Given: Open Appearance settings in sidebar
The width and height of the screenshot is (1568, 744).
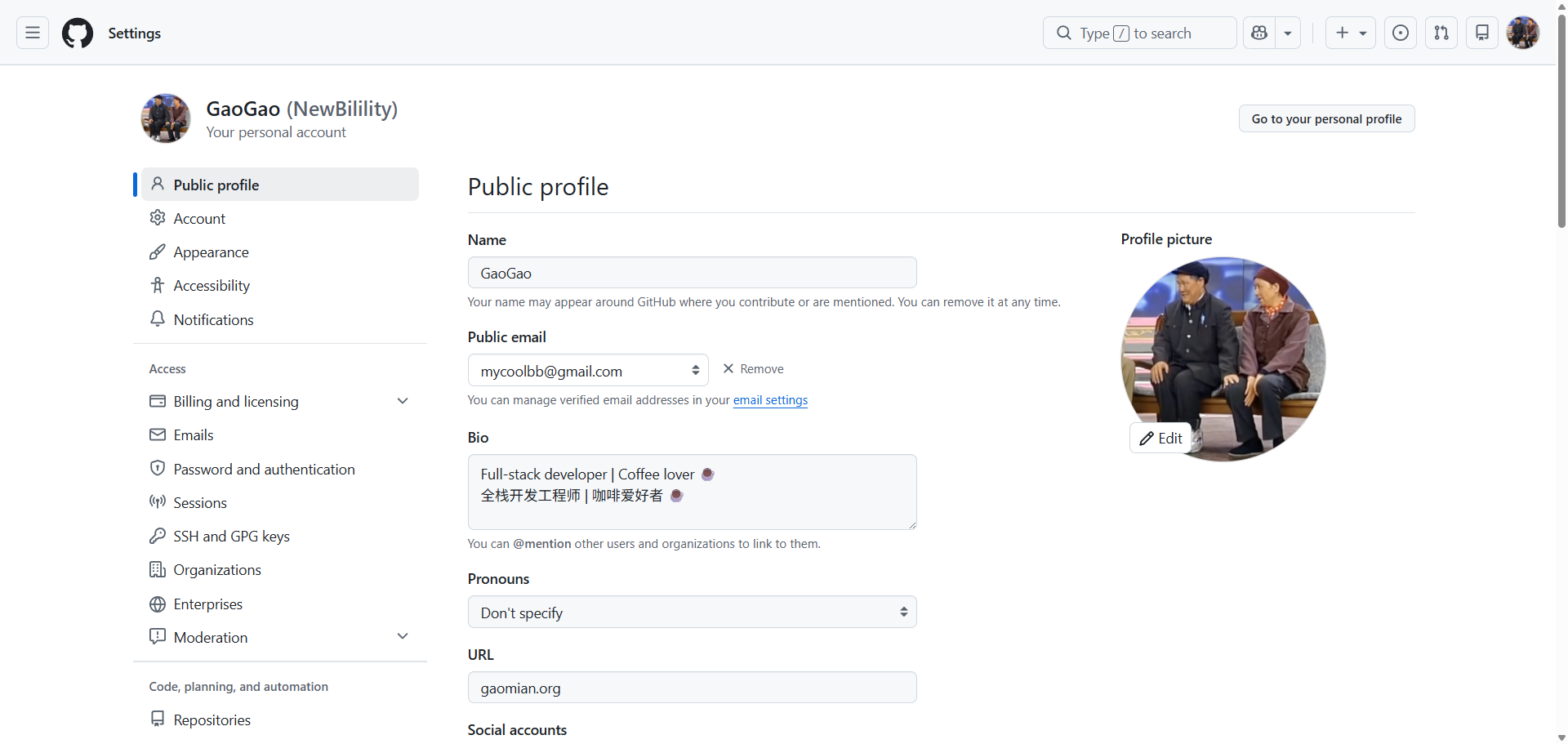Looking at the screenshot, I should coord(280,252).
